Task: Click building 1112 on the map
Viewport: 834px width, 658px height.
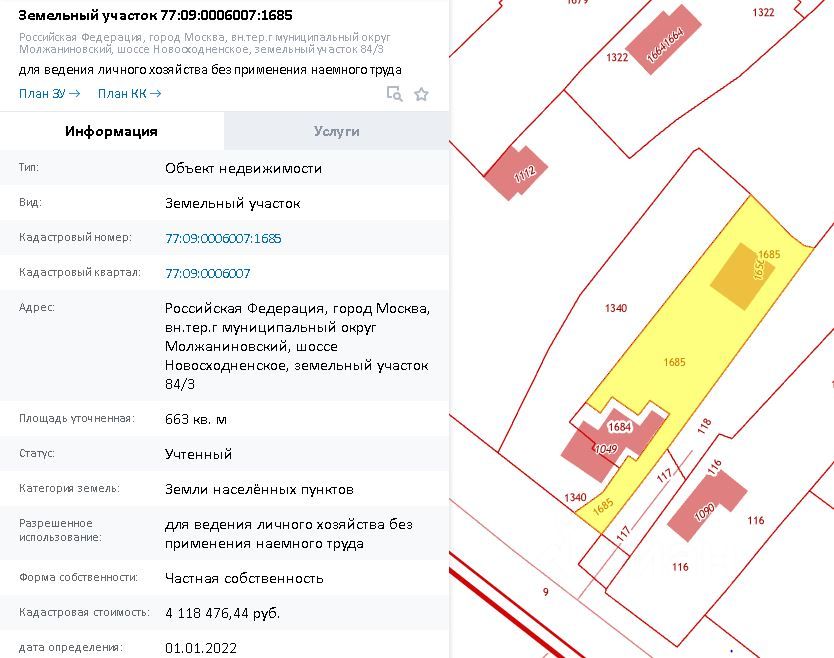Action: (516, 173)
